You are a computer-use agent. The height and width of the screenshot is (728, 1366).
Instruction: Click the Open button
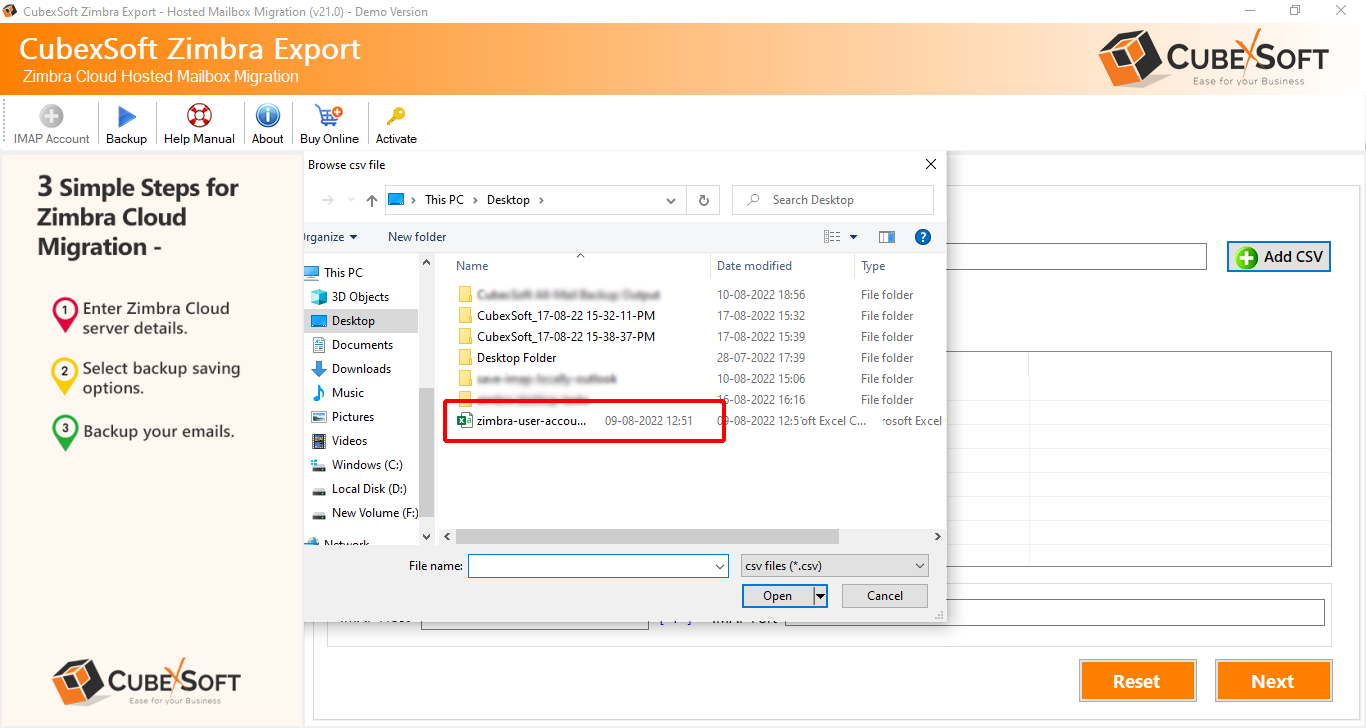(x=777, y=596)
